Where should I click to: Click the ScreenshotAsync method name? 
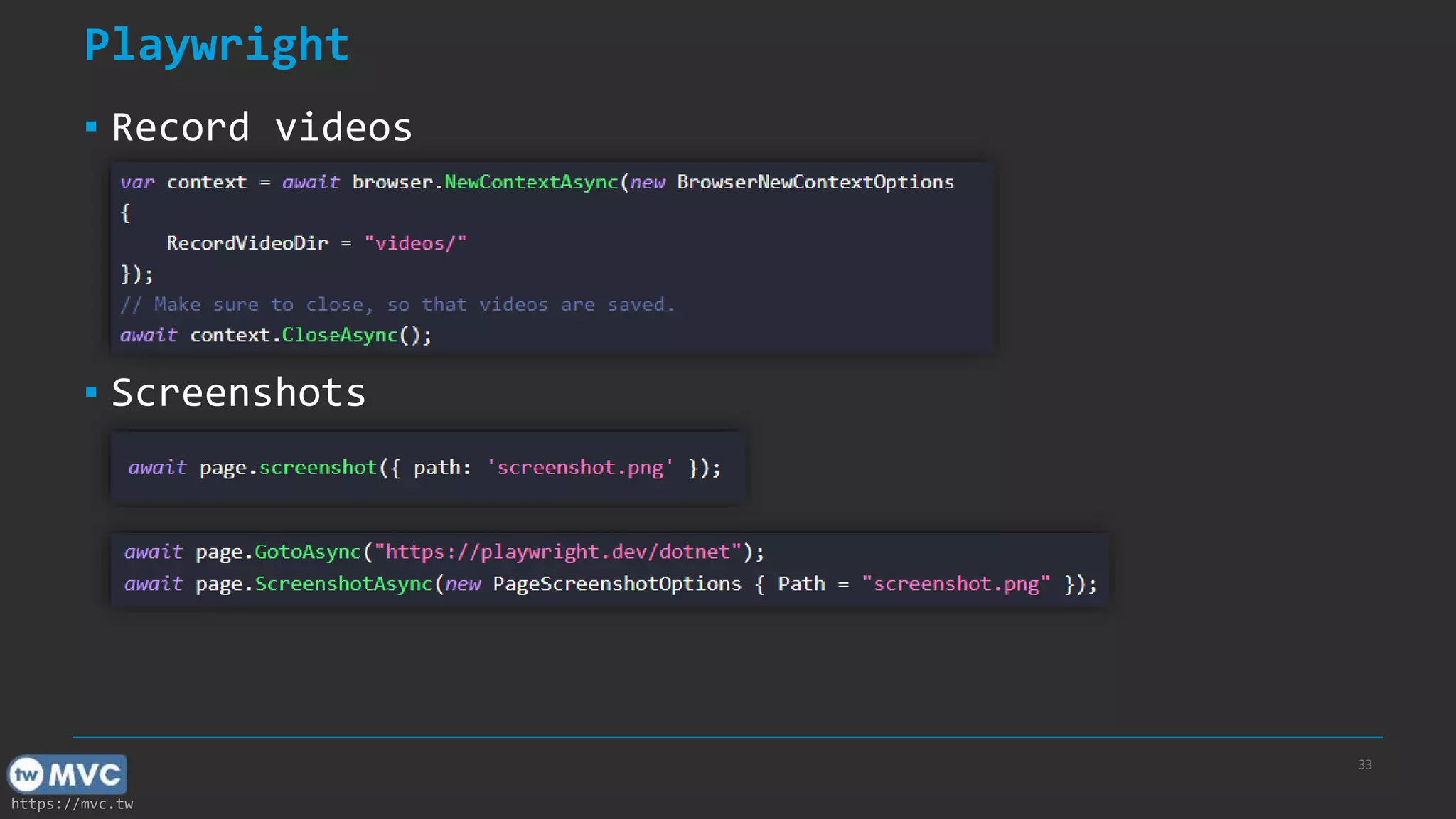[x=343, y=584]
